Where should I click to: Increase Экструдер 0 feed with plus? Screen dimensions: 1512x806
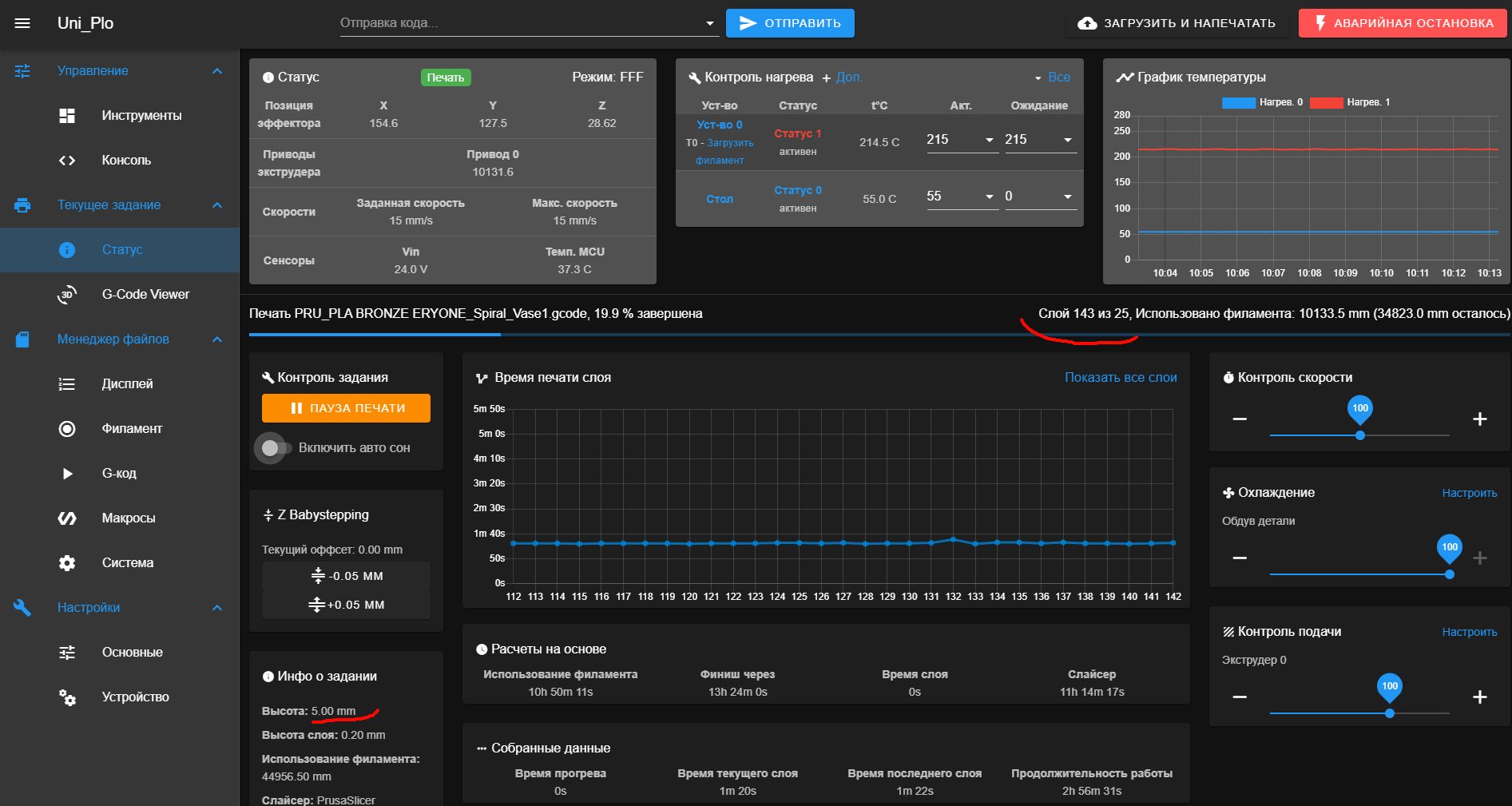point(1479,697)
